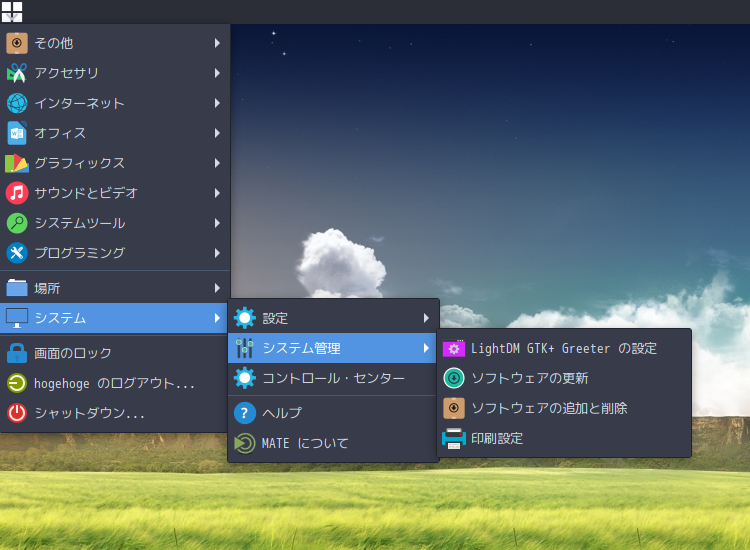Screen dimensions: 750x550
Task: Expand the その他 submenu arrow
Action: 217,43
